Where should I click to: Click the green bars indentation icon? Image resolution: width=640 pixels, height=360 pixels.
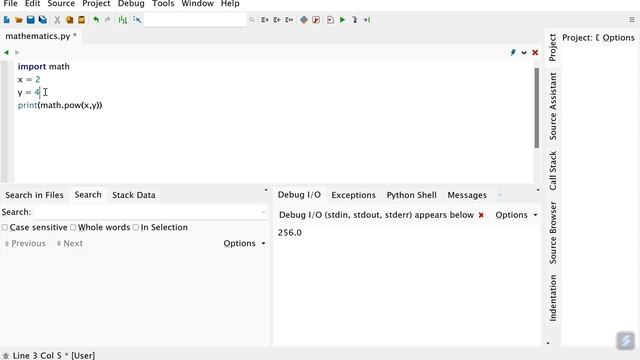122,20
